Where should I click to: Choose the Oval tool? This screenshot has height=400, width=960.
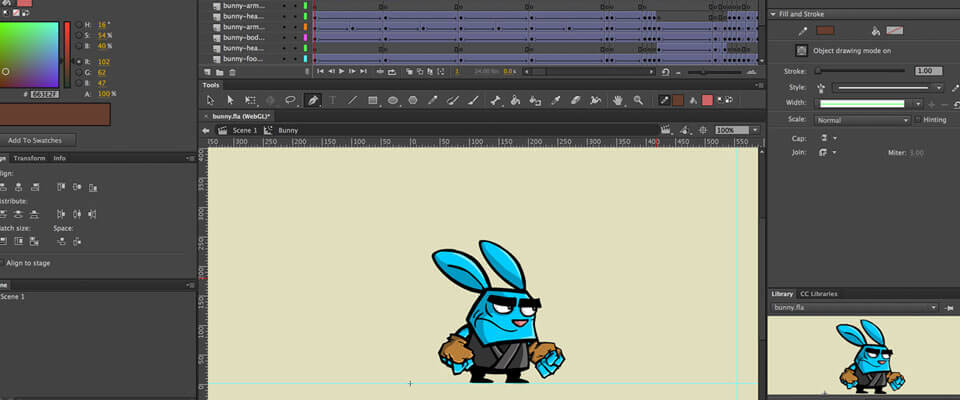pyautogui.click(x=393, y=100)
